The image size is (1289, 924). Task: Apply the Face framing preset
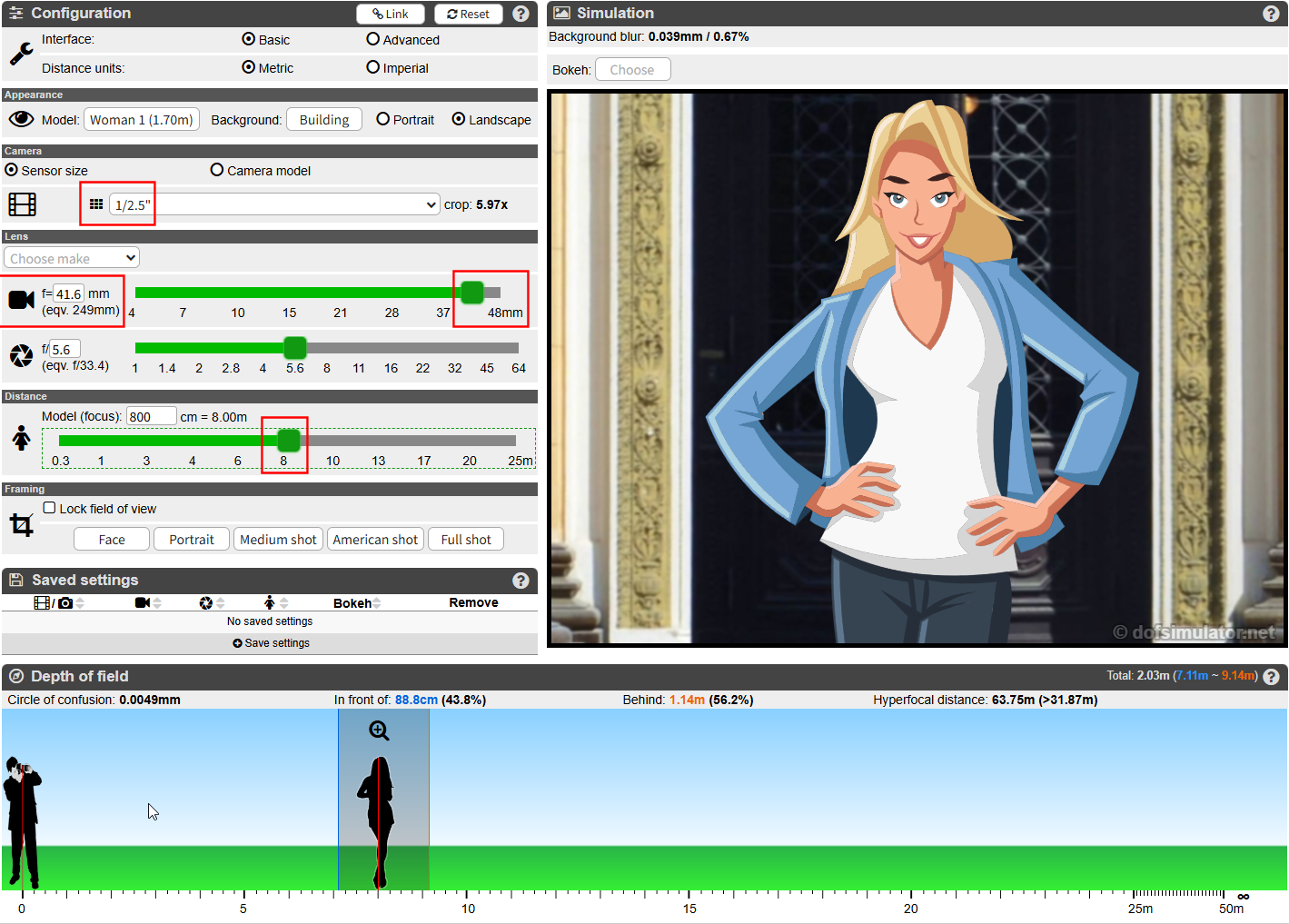pos(112,540)
